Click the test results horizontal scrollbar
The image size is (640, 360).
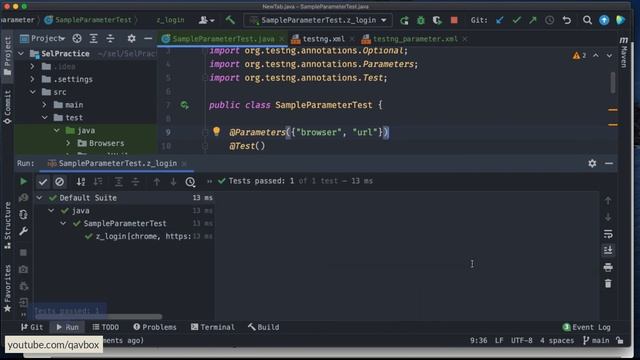tap(98, 316)
